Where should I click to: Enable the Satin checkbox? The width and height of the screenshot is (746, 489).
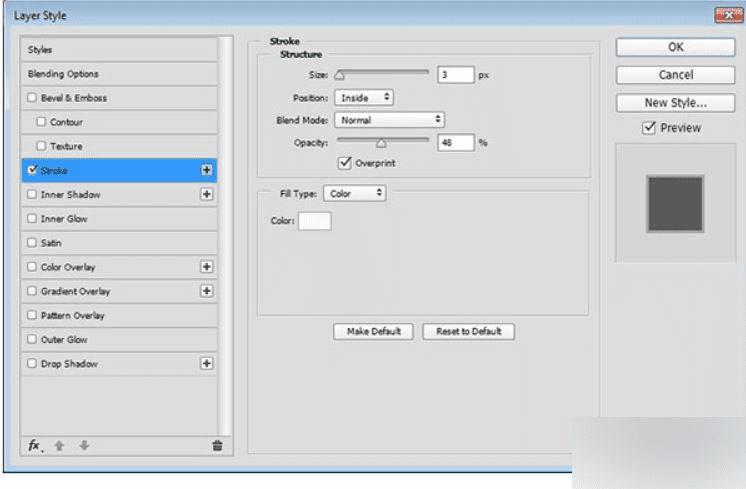32,243
